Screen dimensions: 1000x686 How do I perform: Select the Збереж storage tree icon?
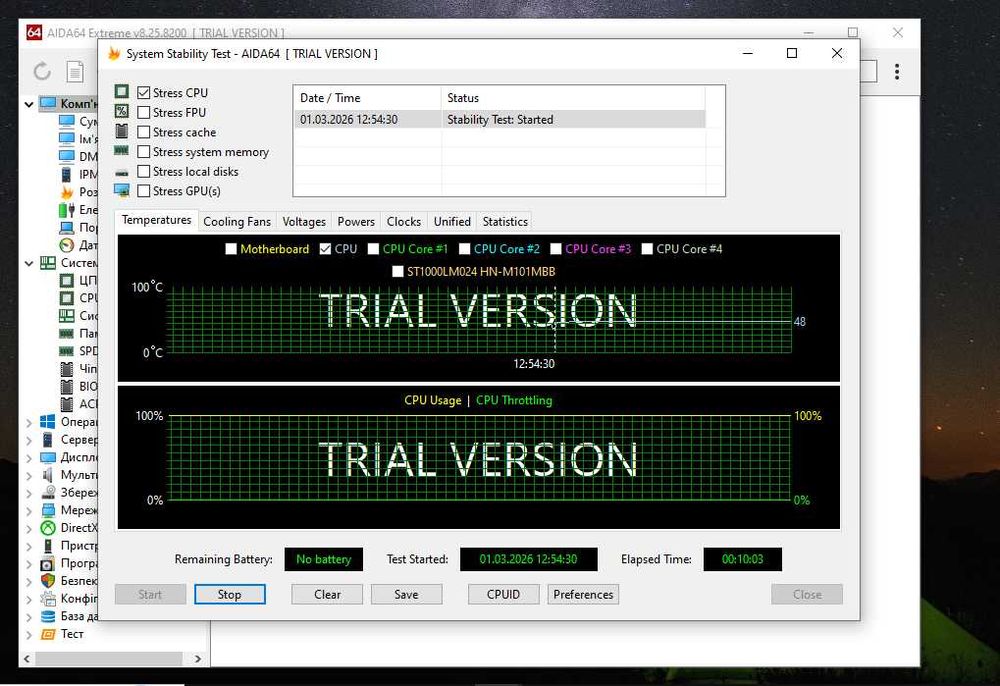point(48,493)
